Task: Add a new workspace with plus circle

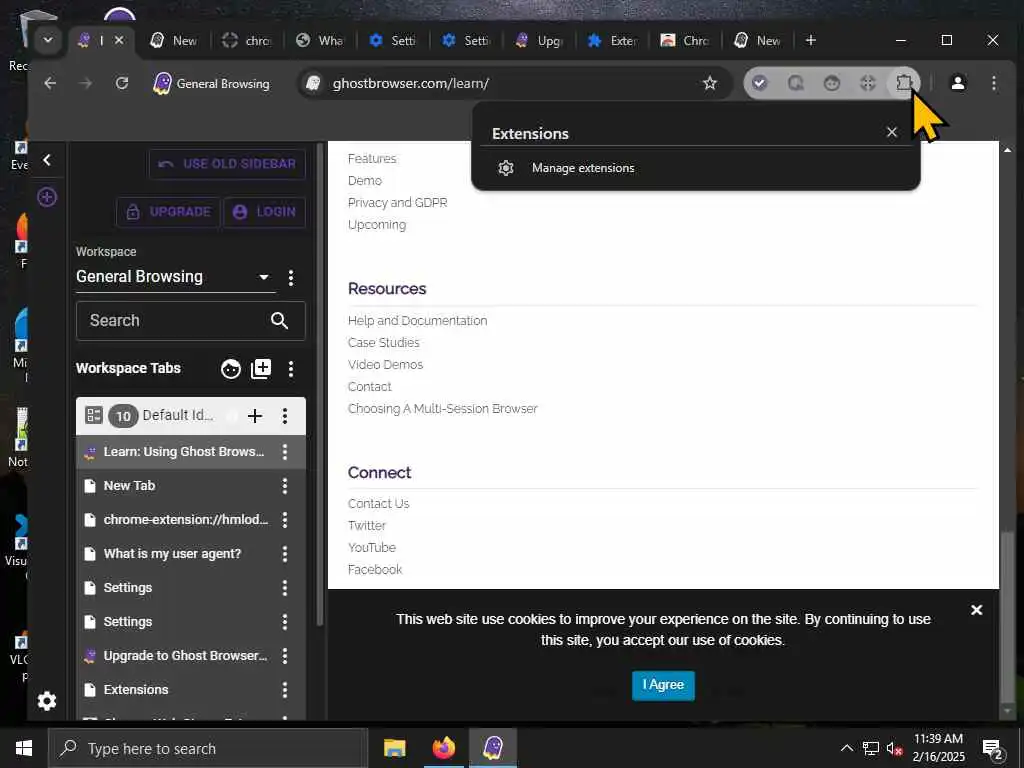Action: pos(47,197)
